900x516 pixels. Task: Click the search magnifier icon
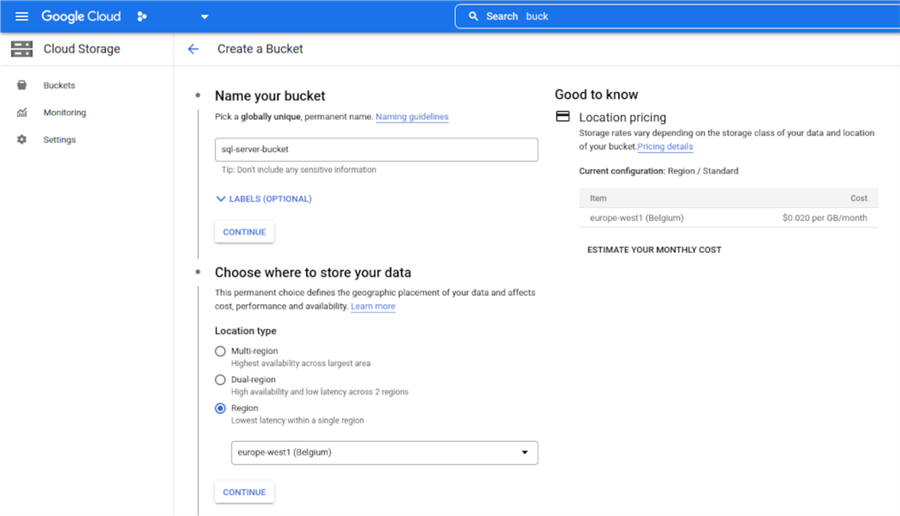(x=473, y=16)
